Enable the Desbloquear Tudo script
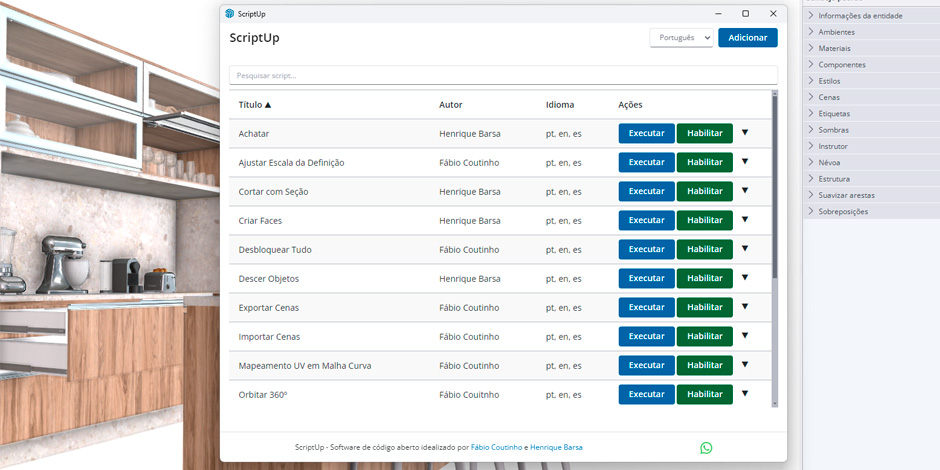The height and width of the screenshot is (470, 940). click(704, 249)
